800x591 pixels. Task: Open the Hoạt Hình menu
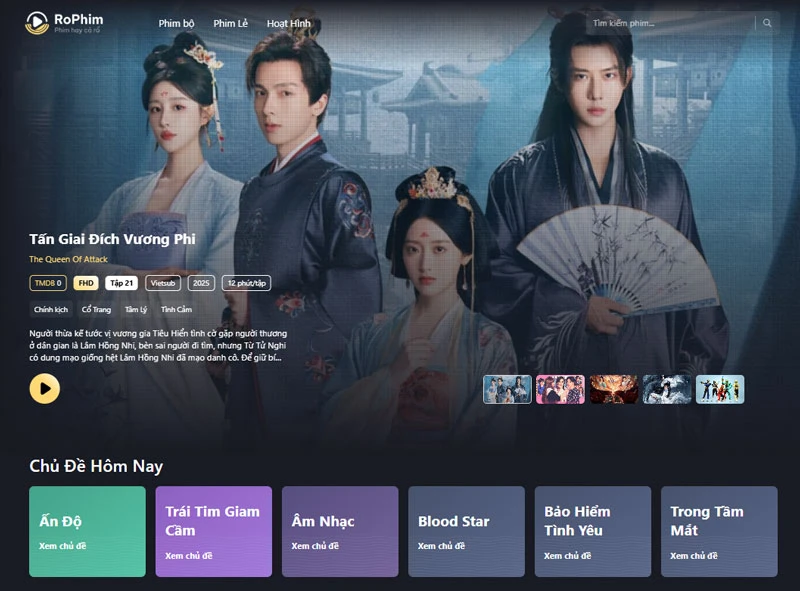pos(288,23)
